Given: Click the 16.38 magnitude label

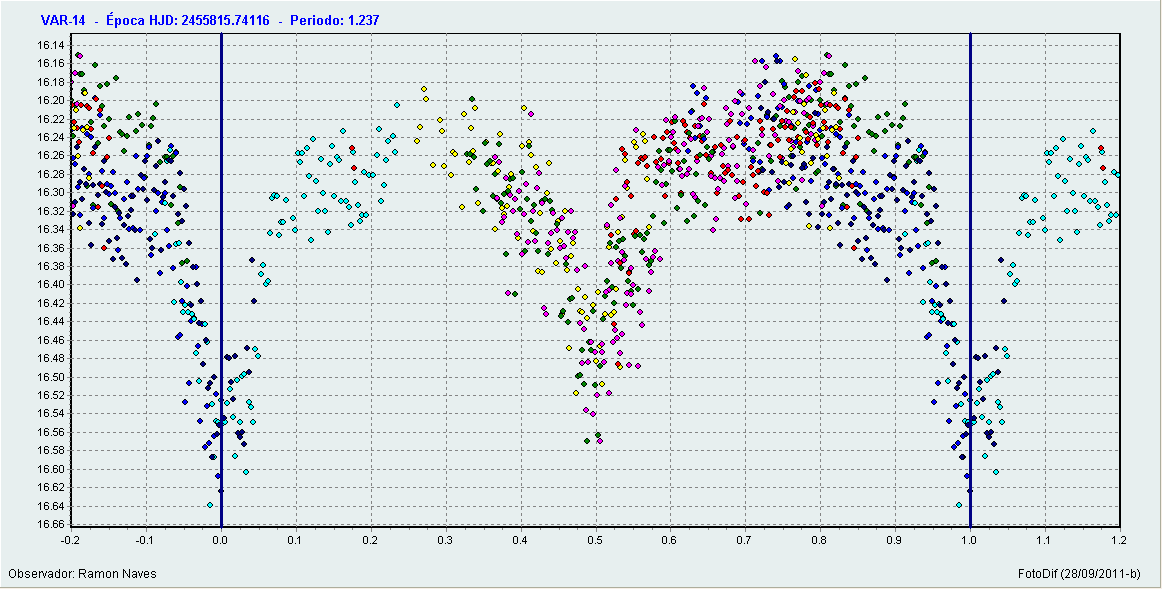Looking at the screenshot, I should click(50, 266).
